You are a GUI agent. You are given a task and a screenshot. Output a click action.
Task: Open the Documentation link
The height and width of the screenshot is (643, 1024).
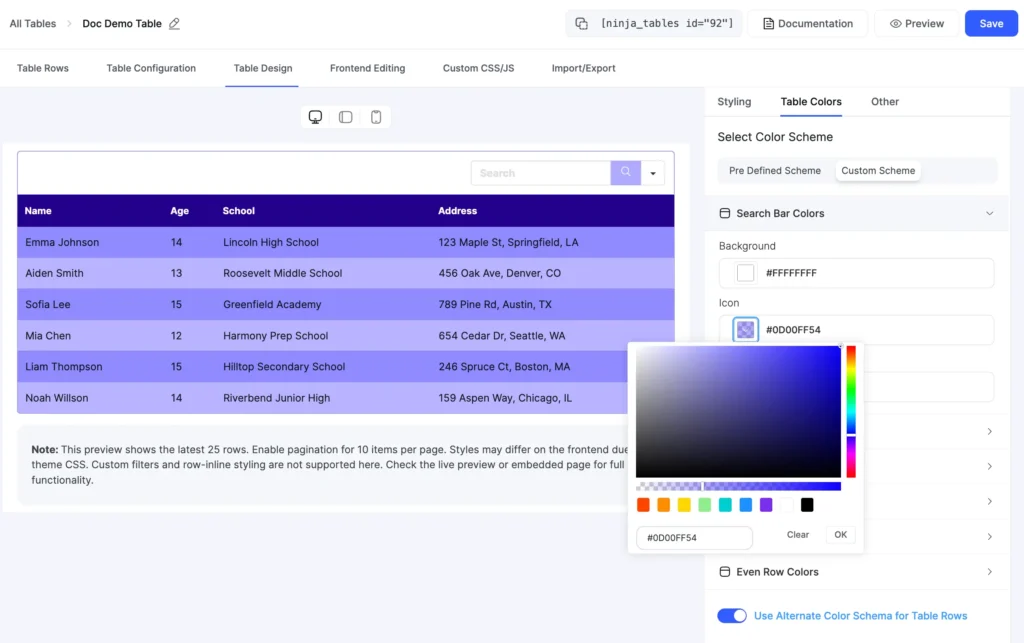tap(807, 24)
